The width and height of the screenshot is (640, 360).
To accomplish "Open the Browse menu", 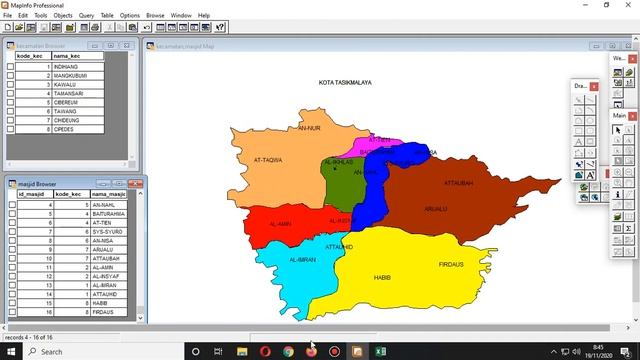I will 155,16.
